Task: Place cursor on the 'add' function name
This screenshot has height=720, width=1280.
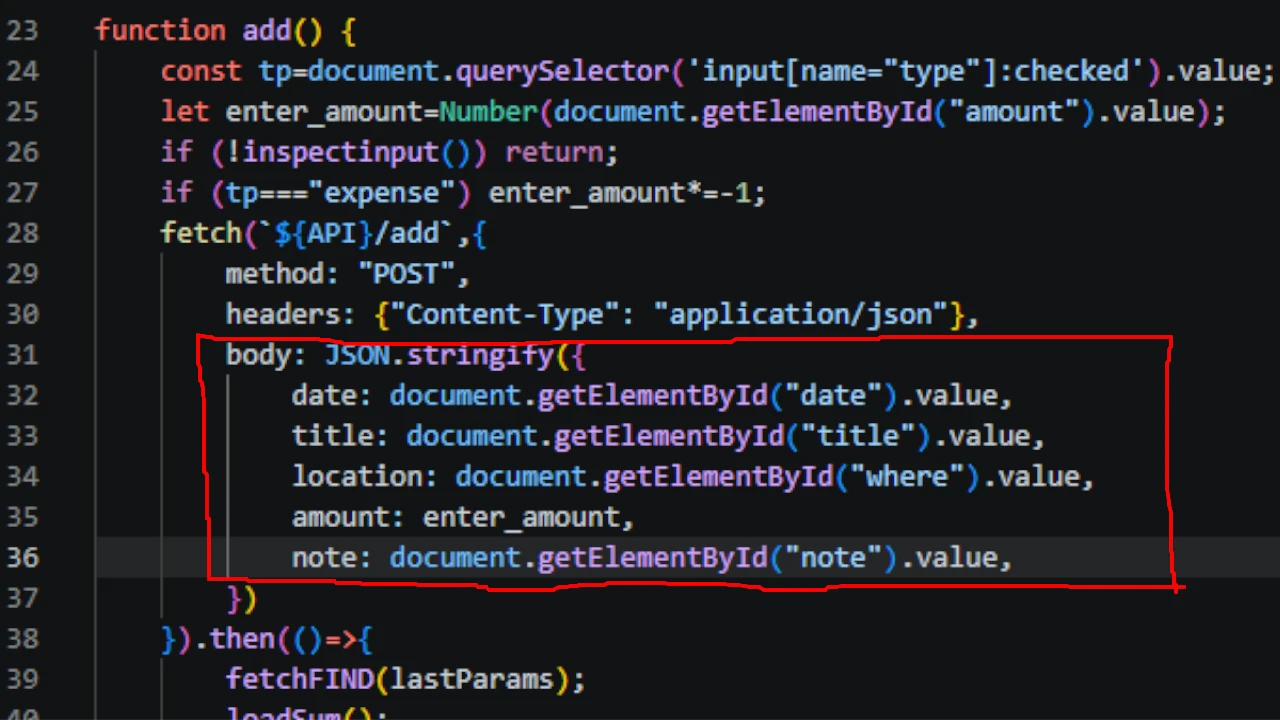Action: tap(267, 31)
